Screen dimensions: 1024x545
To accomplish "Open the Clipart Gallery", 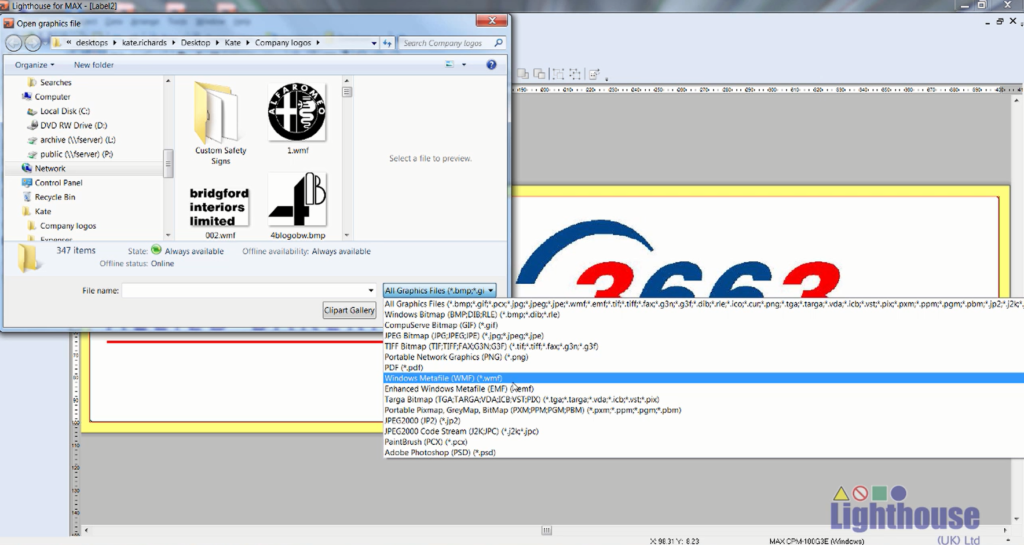I will pyautogui.click(x=349, y=310).
